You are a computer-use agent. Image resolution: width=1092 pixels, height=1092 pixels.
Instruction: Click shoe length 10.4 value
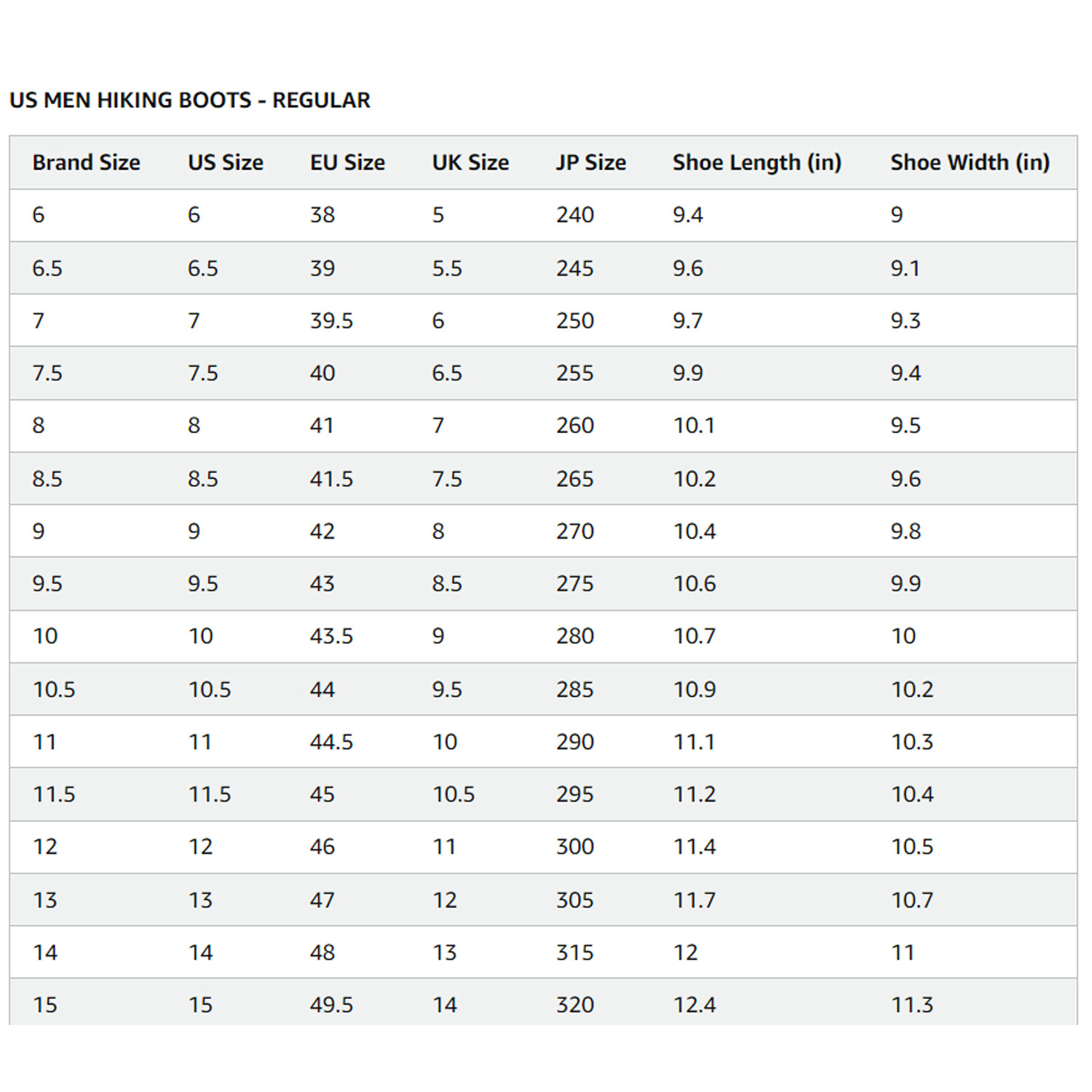tap(695, 531)
